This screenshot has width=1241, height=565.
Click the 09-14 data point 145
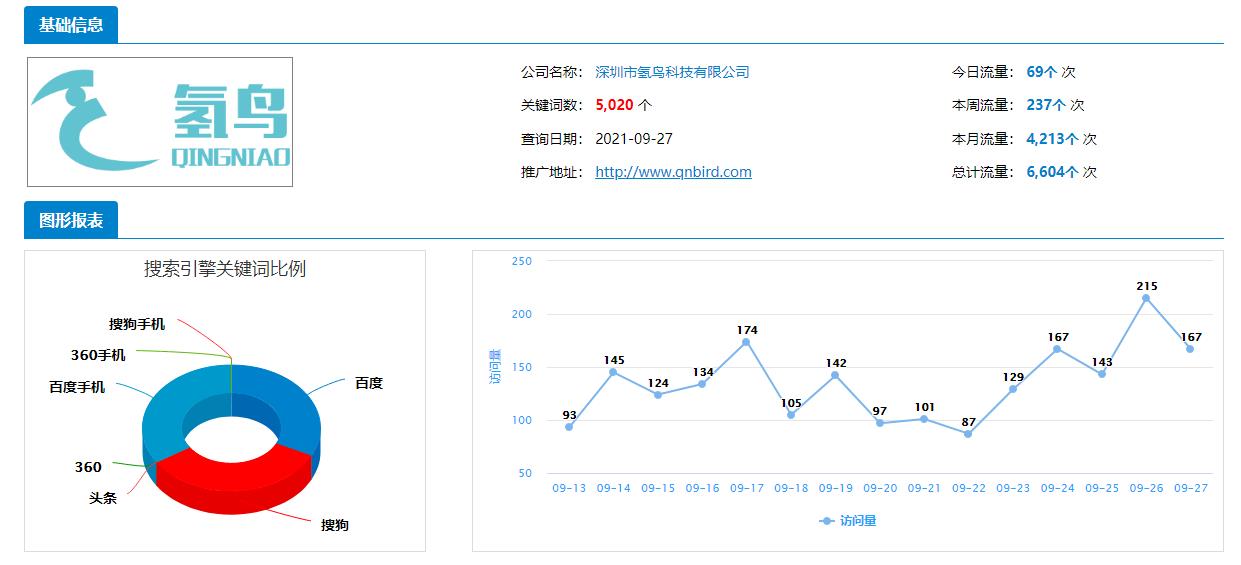point(613,372)
